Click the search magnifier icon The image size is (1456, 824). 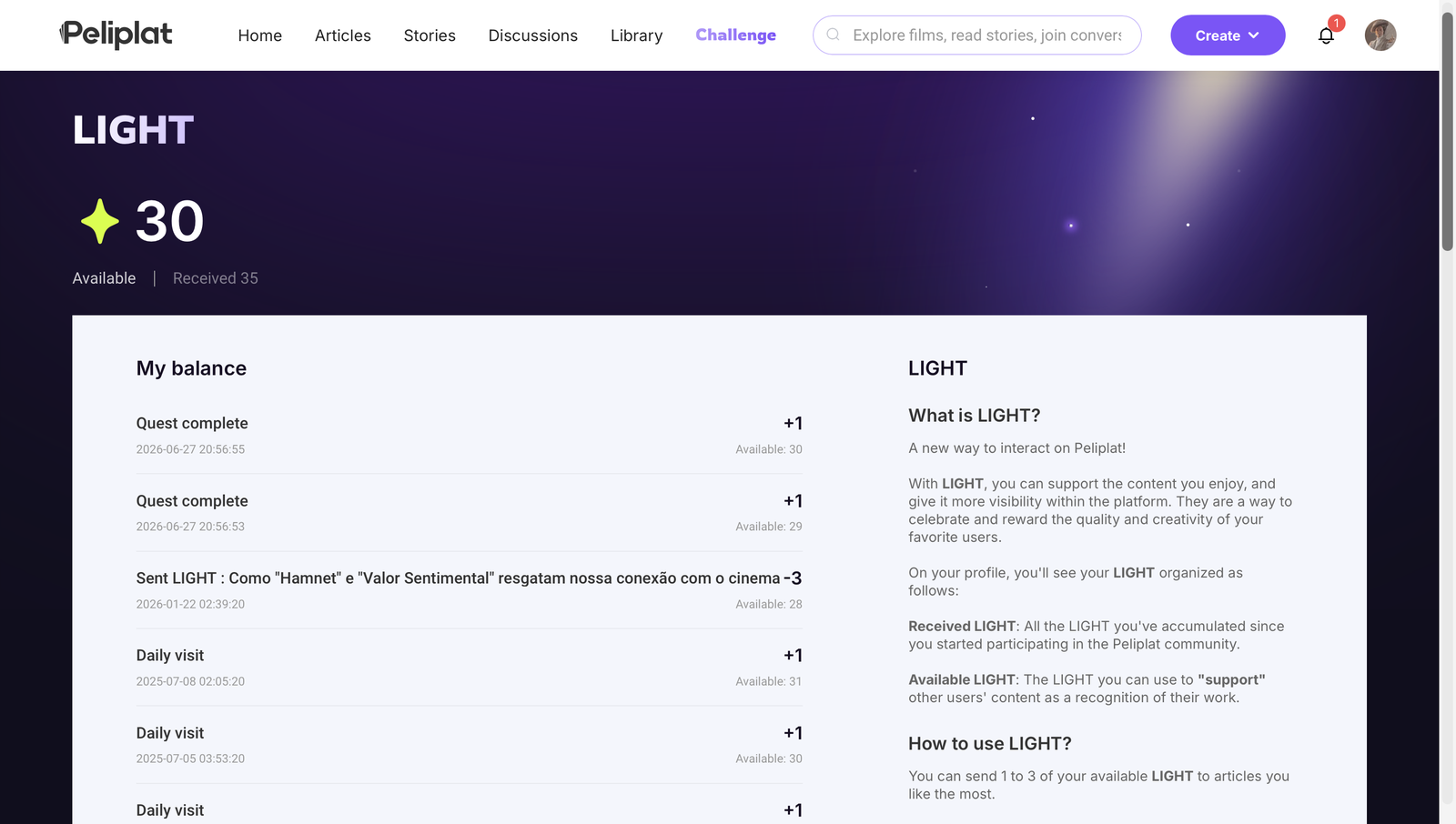pos(833,35)
